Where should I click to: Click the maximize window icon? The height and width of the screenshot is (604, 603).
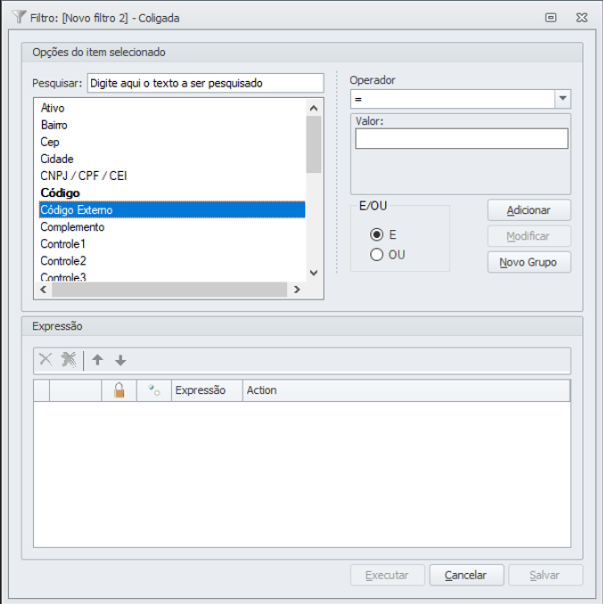click(x=551, y=17)
